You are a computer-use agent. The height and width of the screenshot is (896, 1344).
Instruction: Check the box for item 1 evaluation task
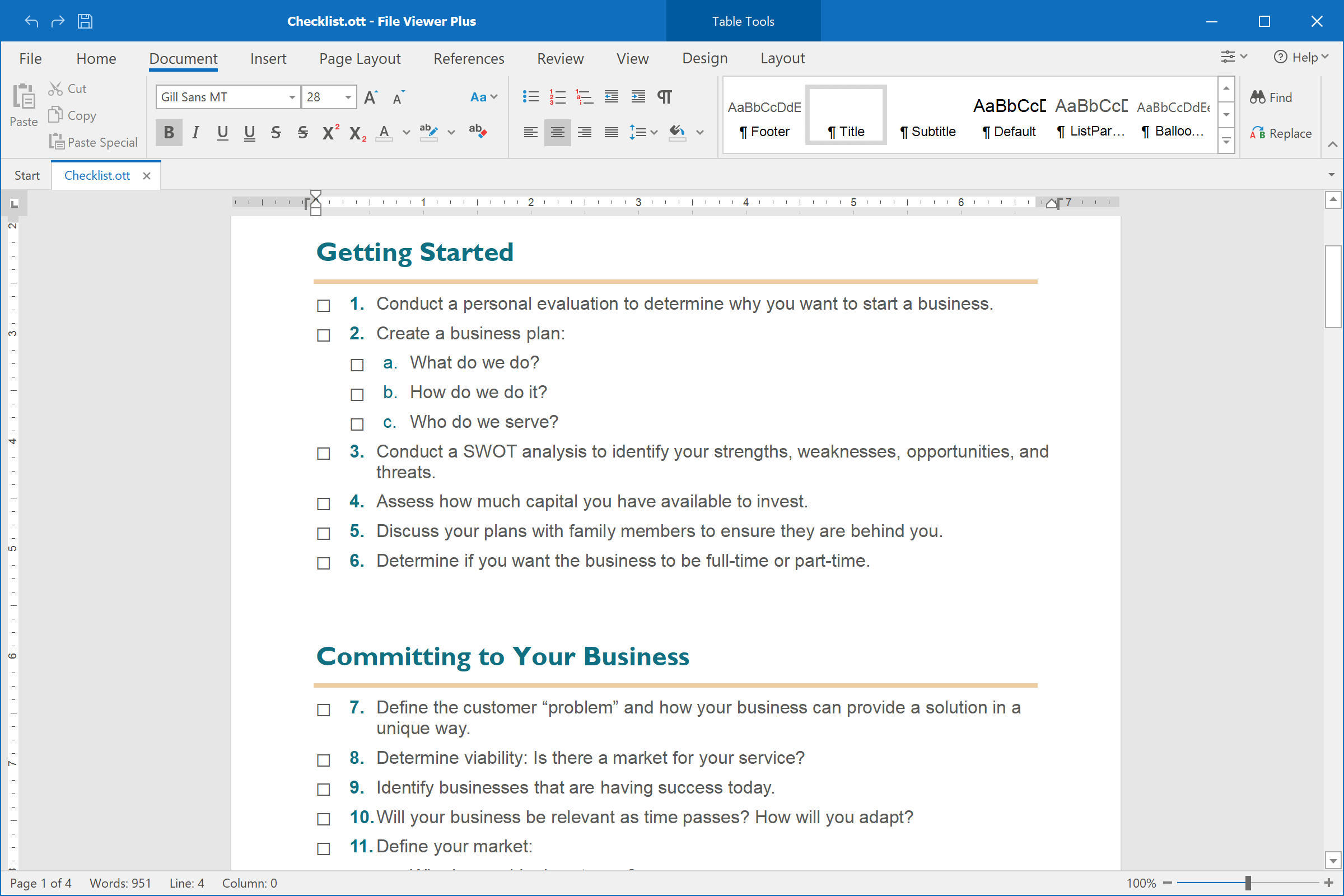tap(323, 305)
